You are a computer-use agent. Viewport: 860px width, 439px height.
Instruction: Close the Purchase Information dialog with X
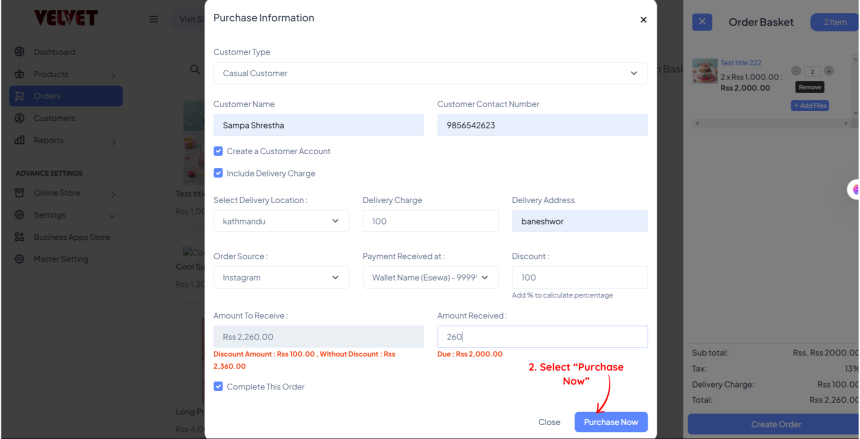coord(643,19)
